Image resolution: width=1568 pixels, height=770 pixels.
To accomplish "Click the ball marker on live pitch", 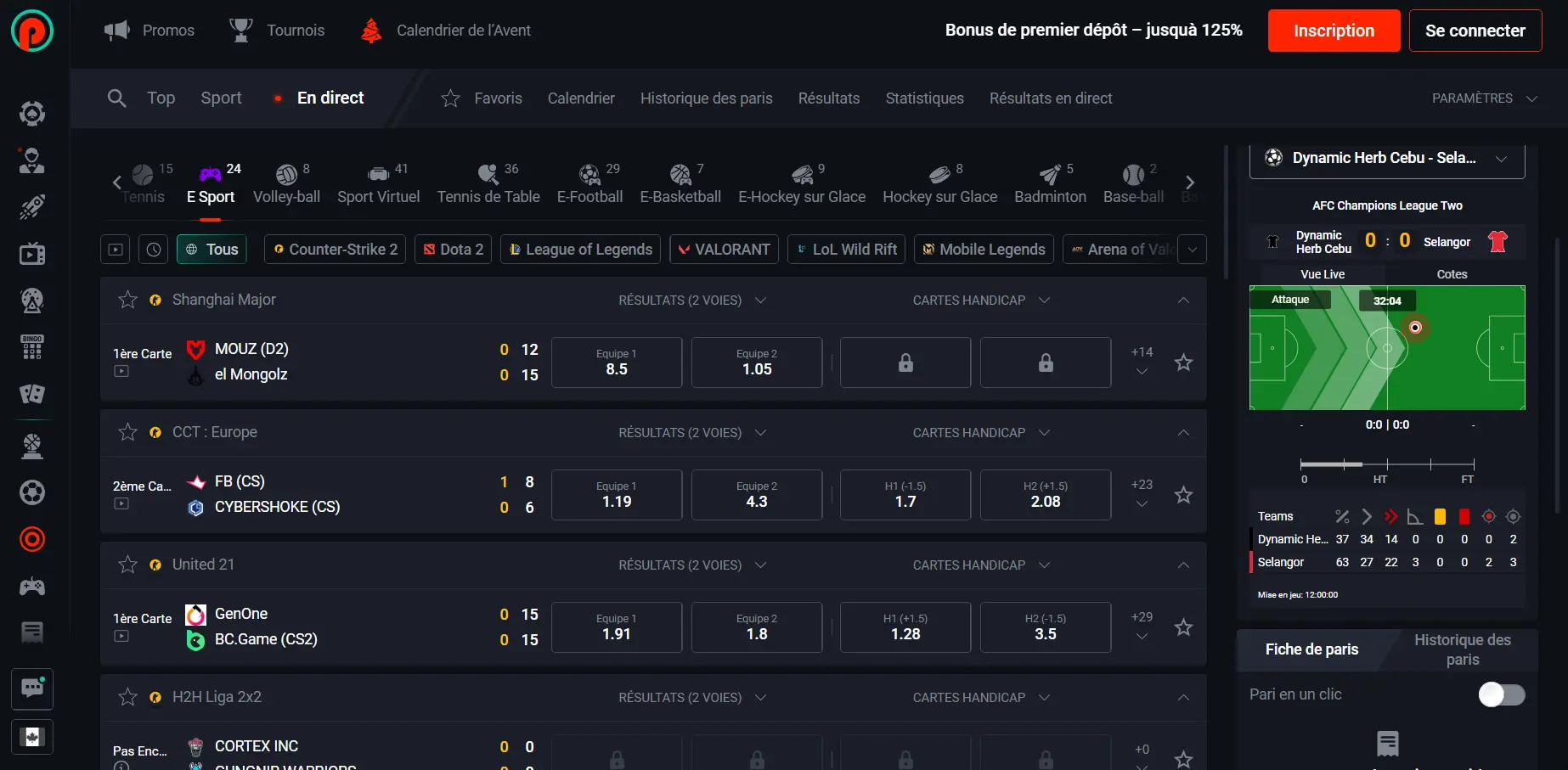I will [1415, 328].
